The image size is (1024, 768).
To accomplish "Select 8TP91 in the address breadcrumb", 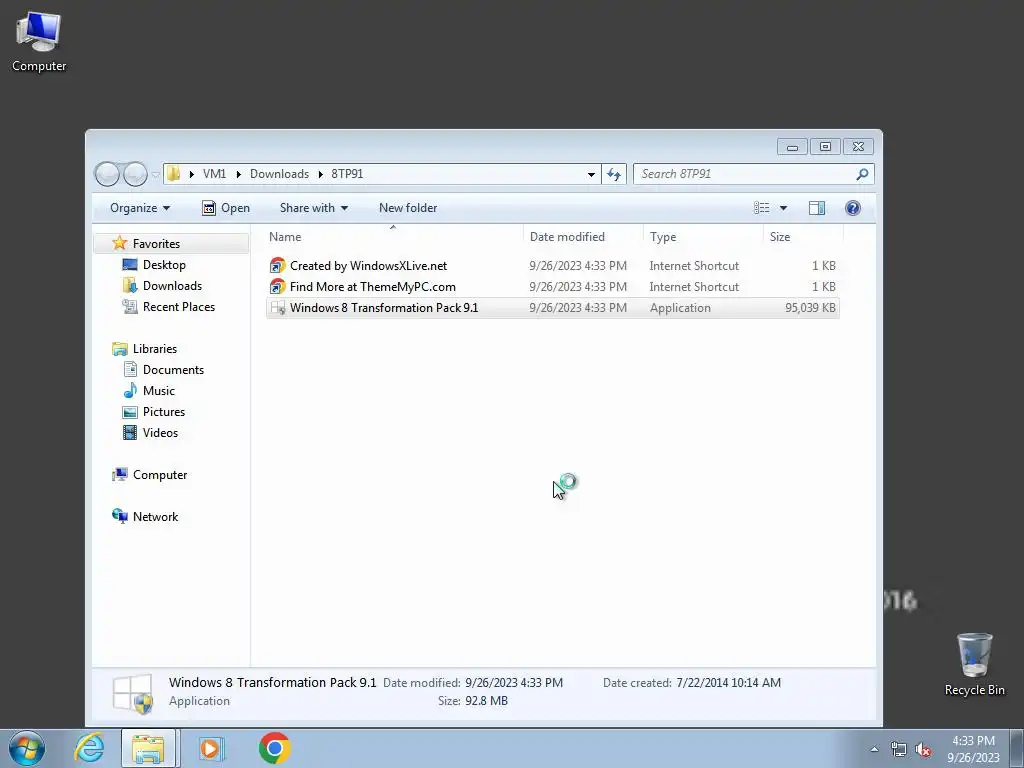I will (347, 174).
